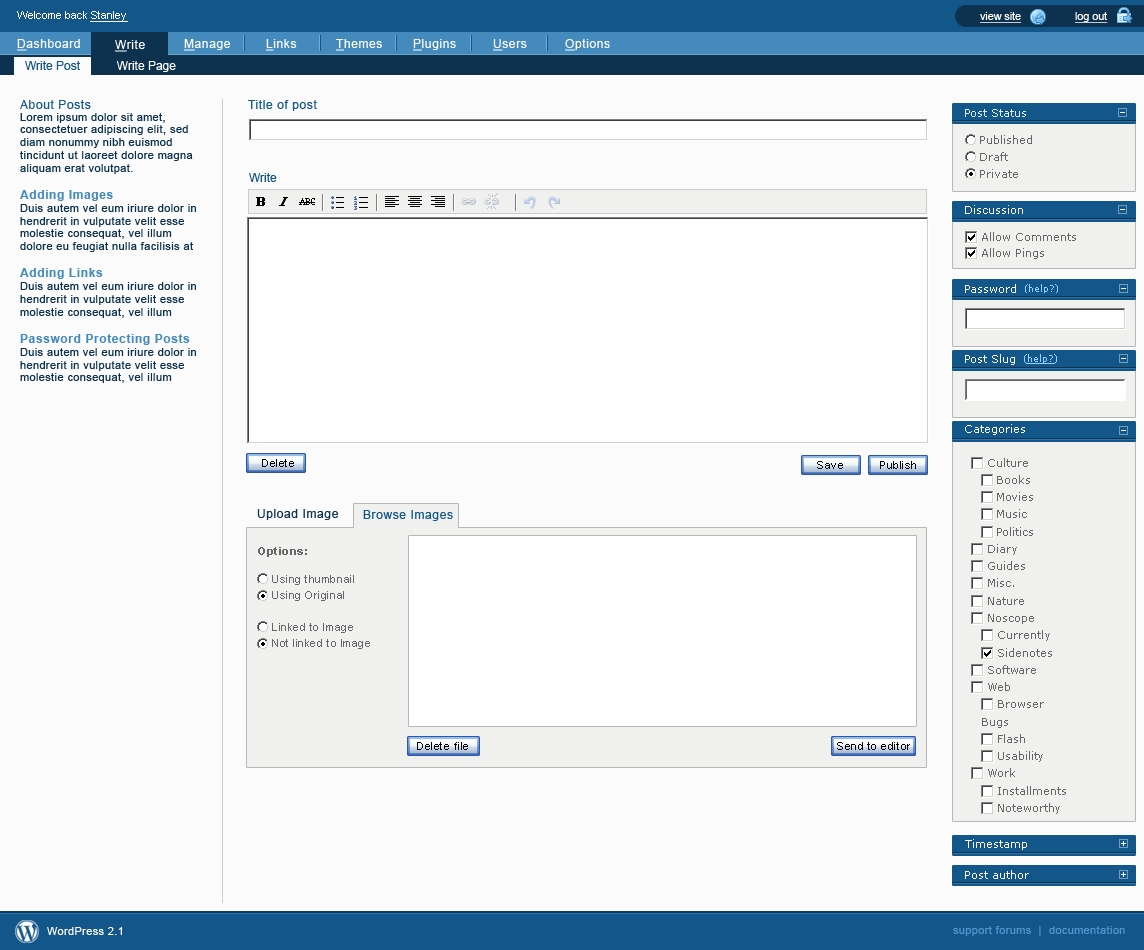Insert a bulleted list
This screenshot has width=1144, height=950.
338,202
